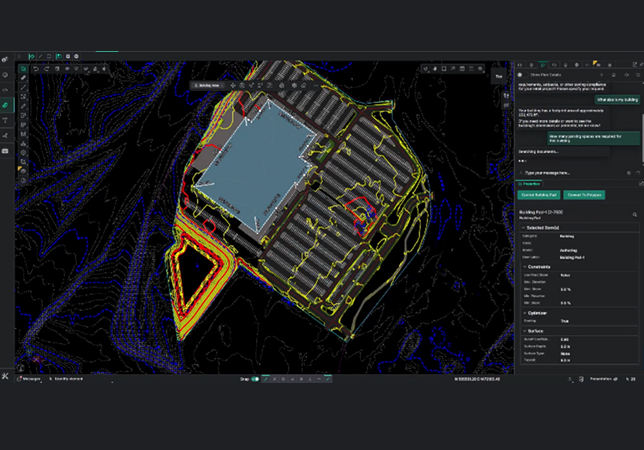The height and width of the screenshot is (450, 644).
Task: Open the Messages tab in status bar
Action: pos(30,379)
